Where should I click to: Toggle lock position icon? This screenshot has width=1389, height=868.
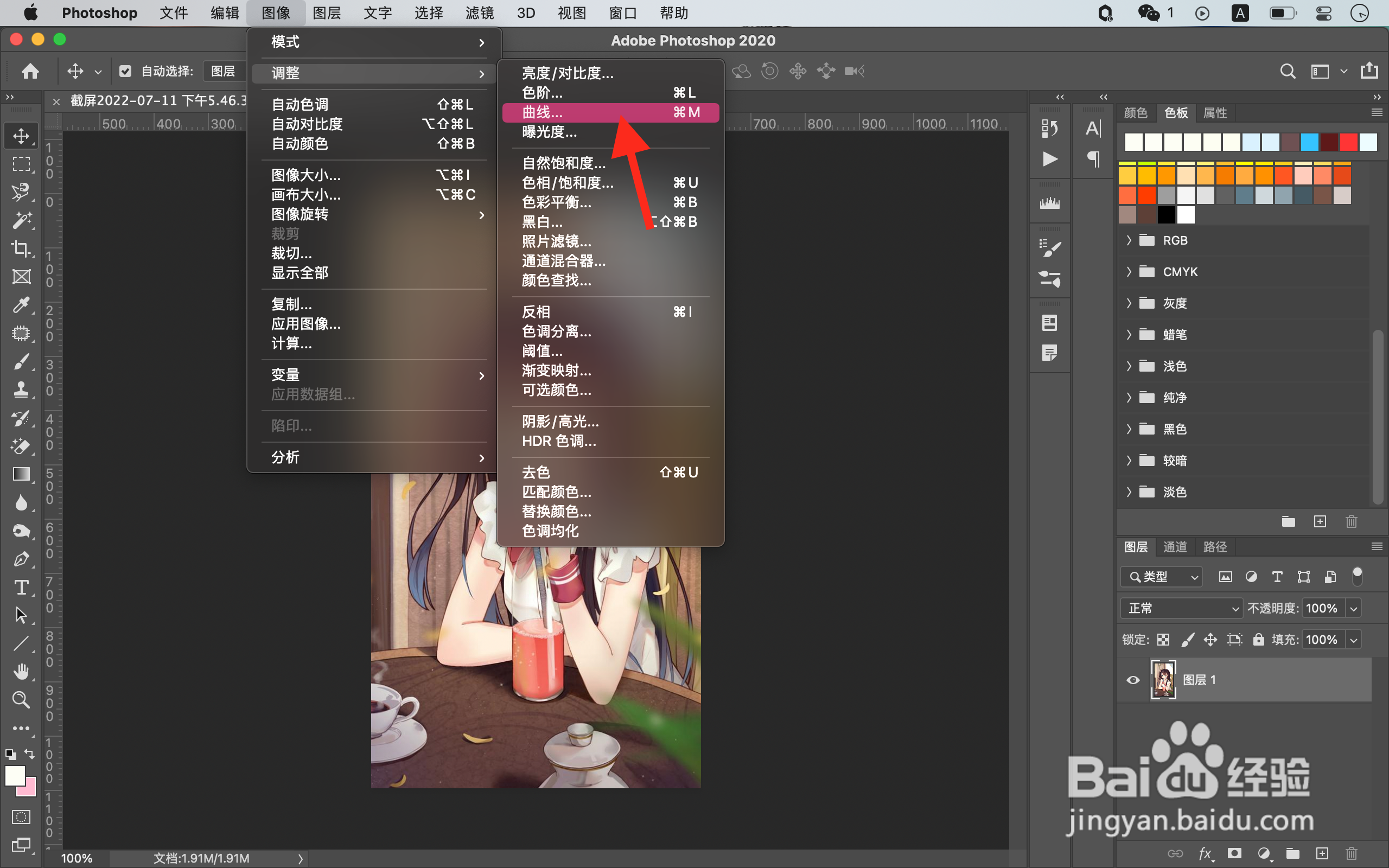pyautogui.click(x=1210, y=640)
